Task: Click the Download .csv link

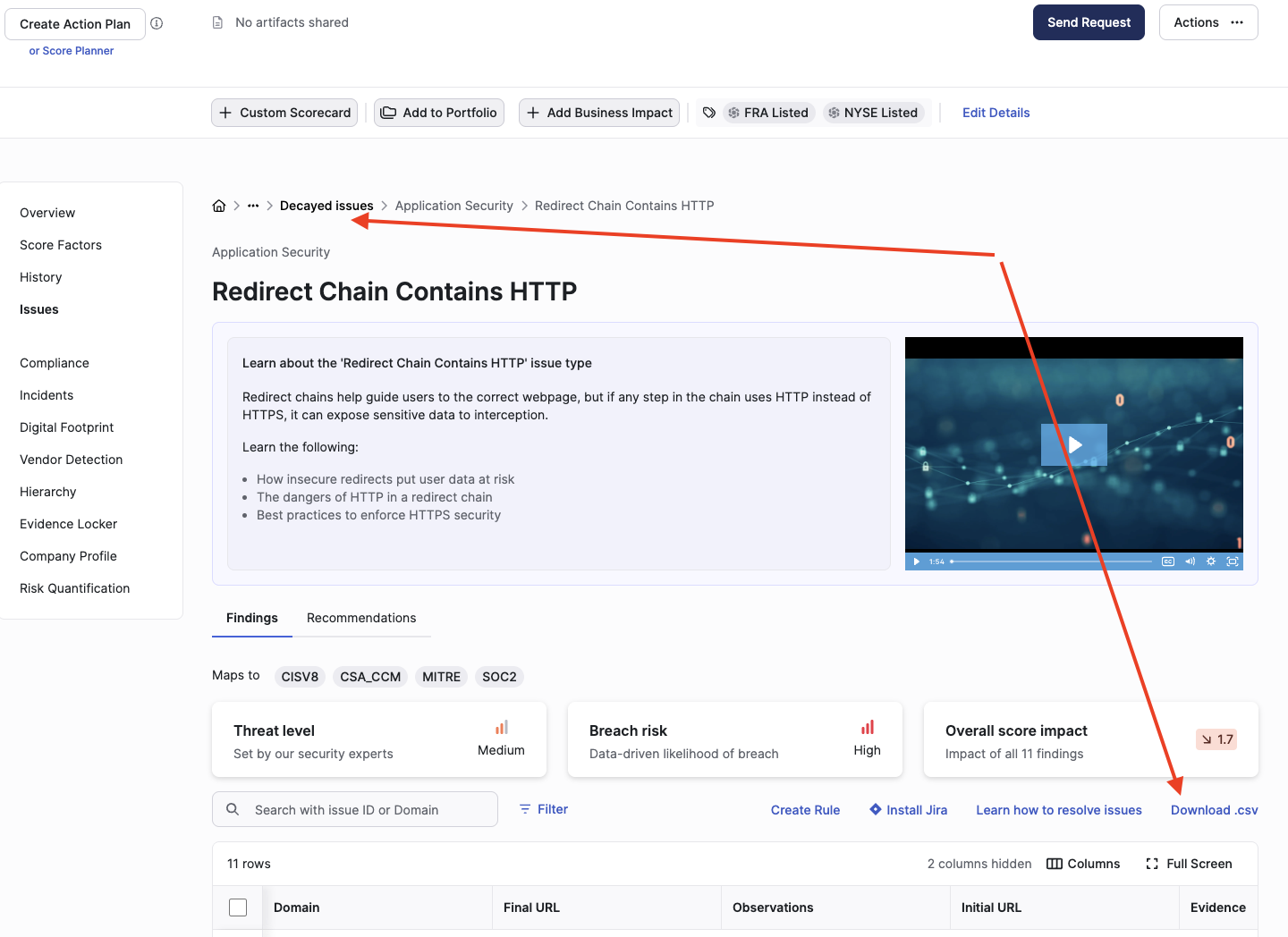Action: 1214,810
